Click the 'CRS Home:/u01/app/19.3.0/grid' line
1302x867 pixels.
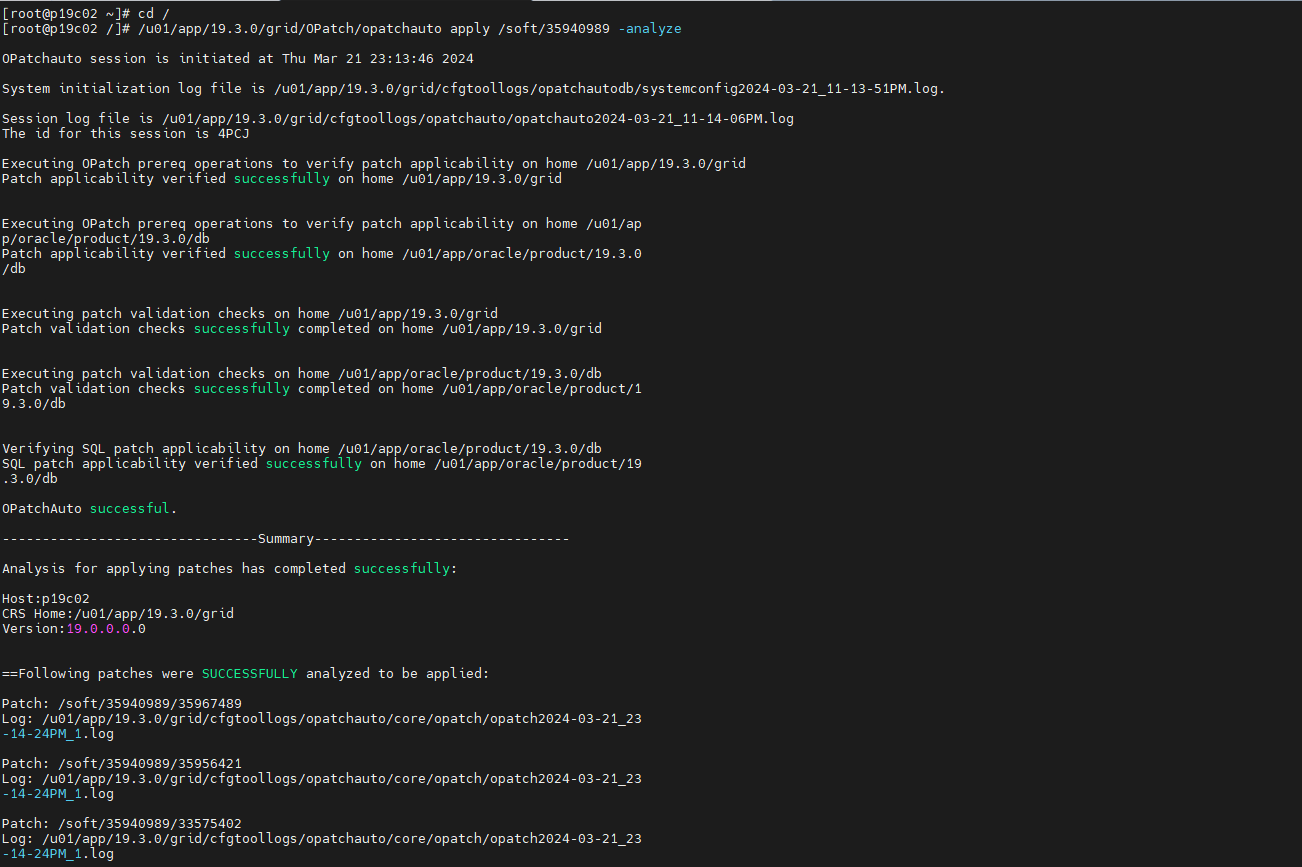coord(118,614)
